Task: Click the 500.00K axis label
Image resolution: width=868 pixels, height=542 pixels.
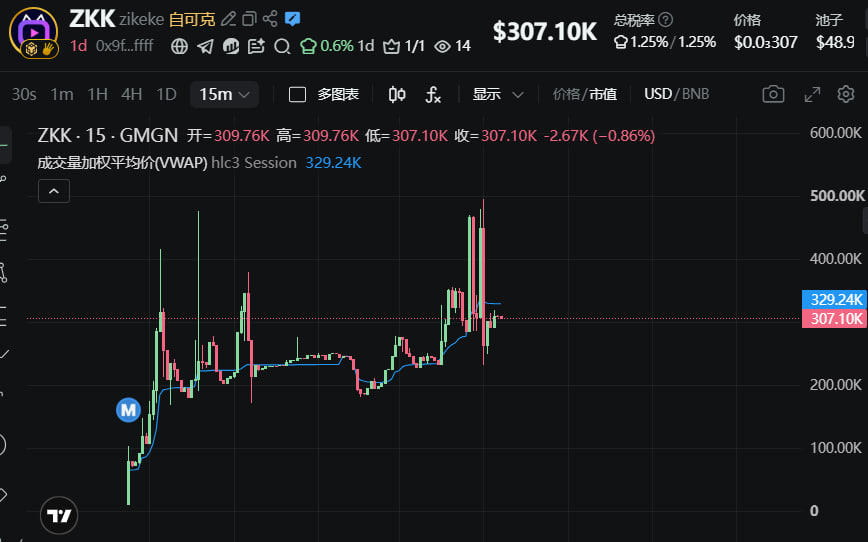Action: (837, 196)
